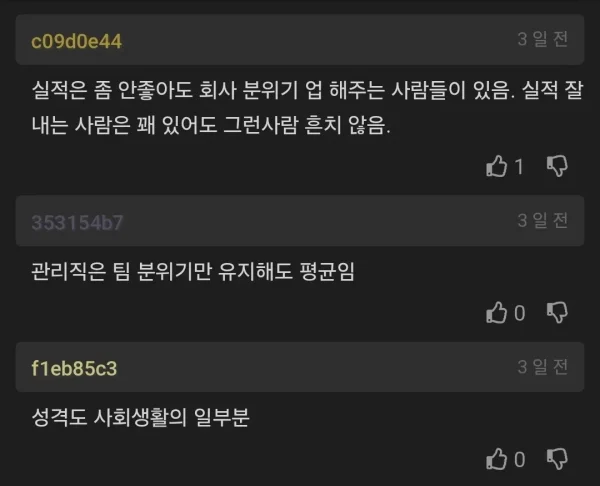Click the 3 일 전 timestamp beside f1eb85c3
600x486 pixels.
tap(543, 367)
